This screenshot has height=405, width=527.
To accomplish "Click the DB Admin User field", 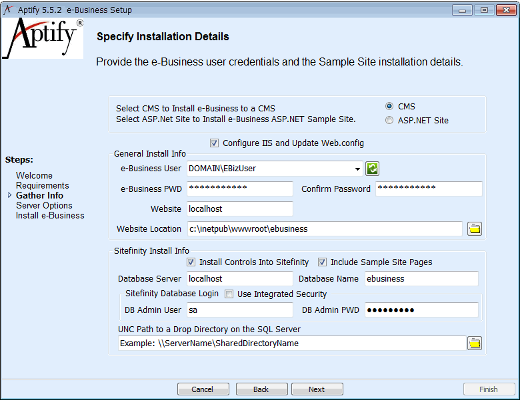I will click(x=240, y=310).
